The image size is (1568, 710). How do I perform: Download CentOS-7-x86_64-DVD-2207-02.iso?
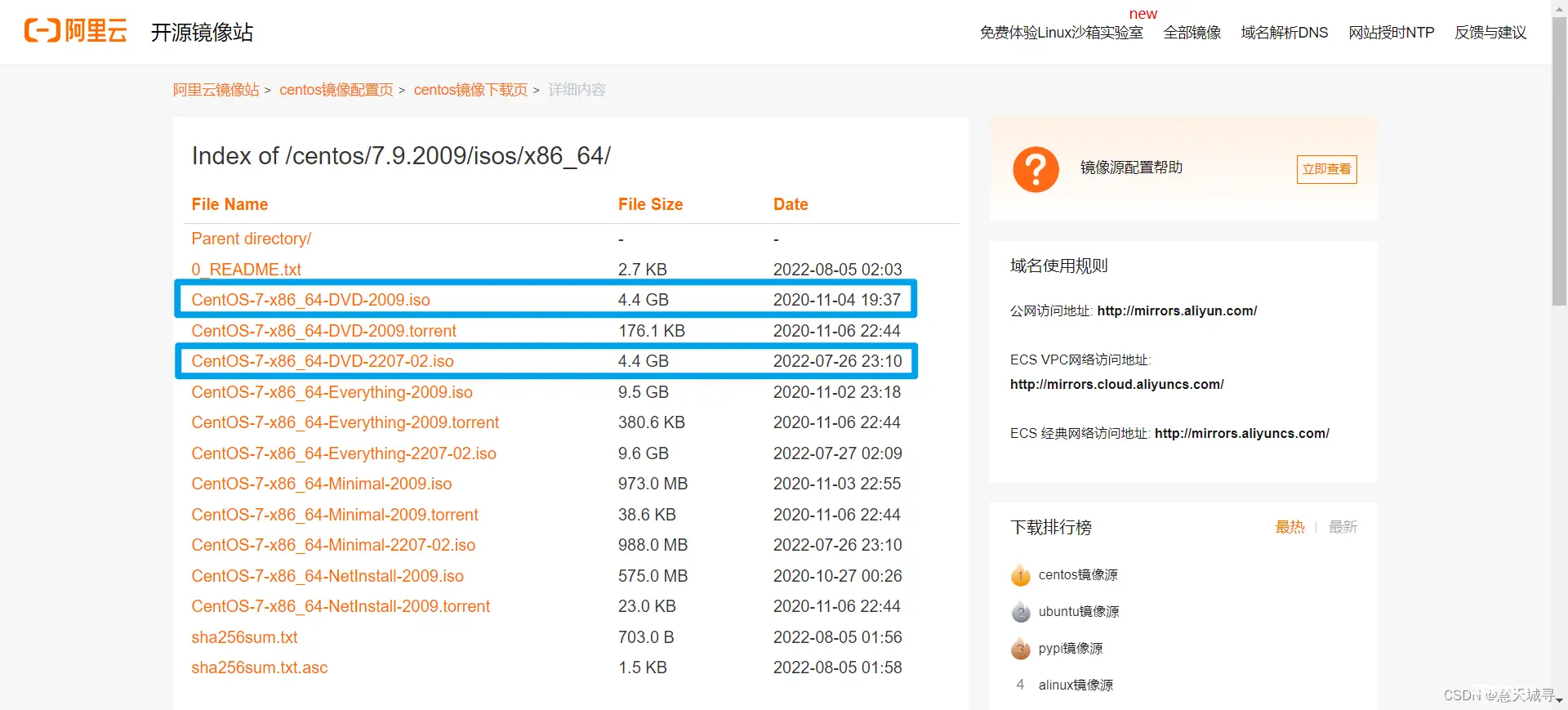coord(323,361)
